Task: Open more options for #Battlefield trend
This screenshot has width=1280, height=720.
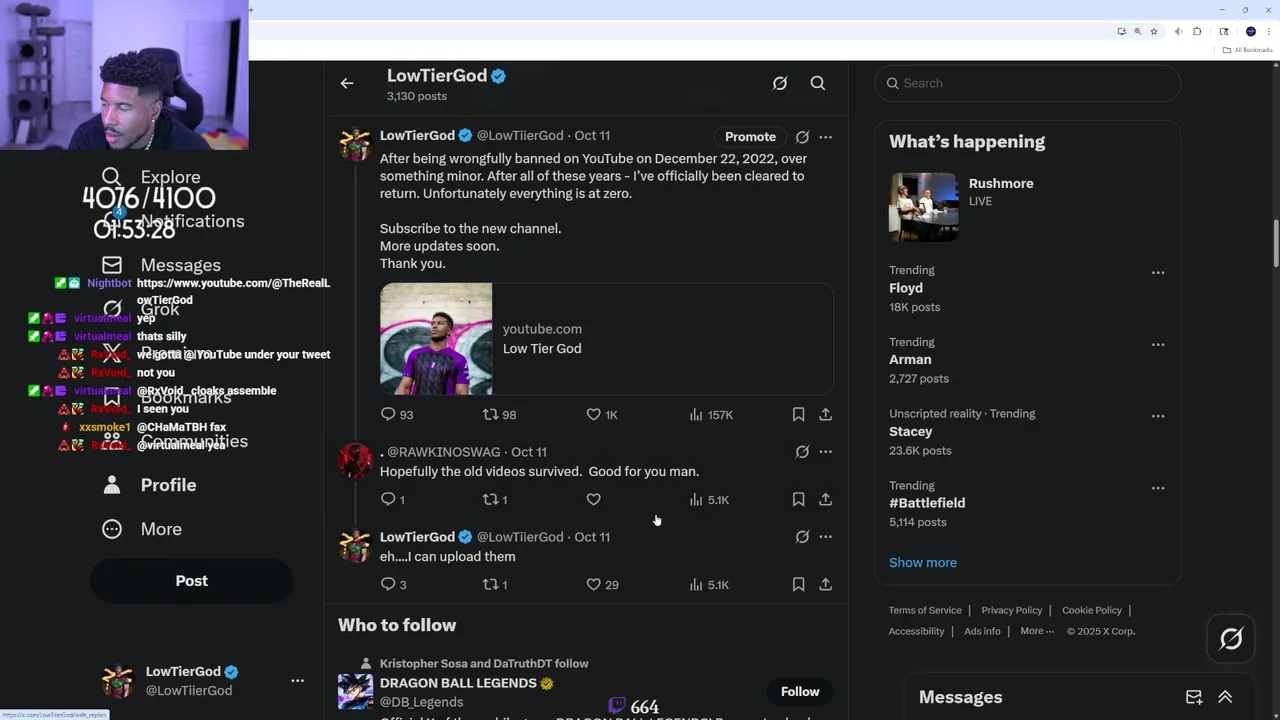Action: click(1158, 488)
